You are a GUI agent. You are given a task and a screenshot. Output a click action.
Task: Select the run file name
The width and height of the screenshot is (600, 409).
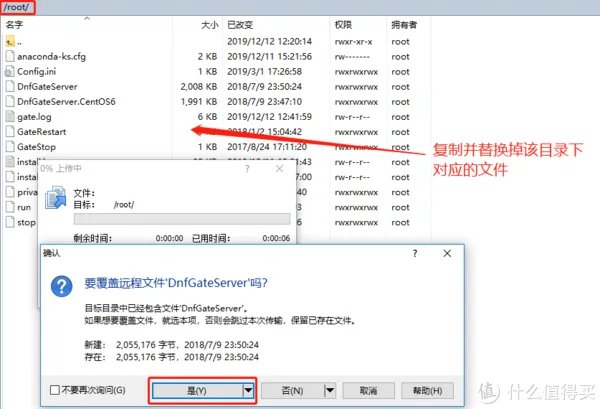tap(24, 207)
